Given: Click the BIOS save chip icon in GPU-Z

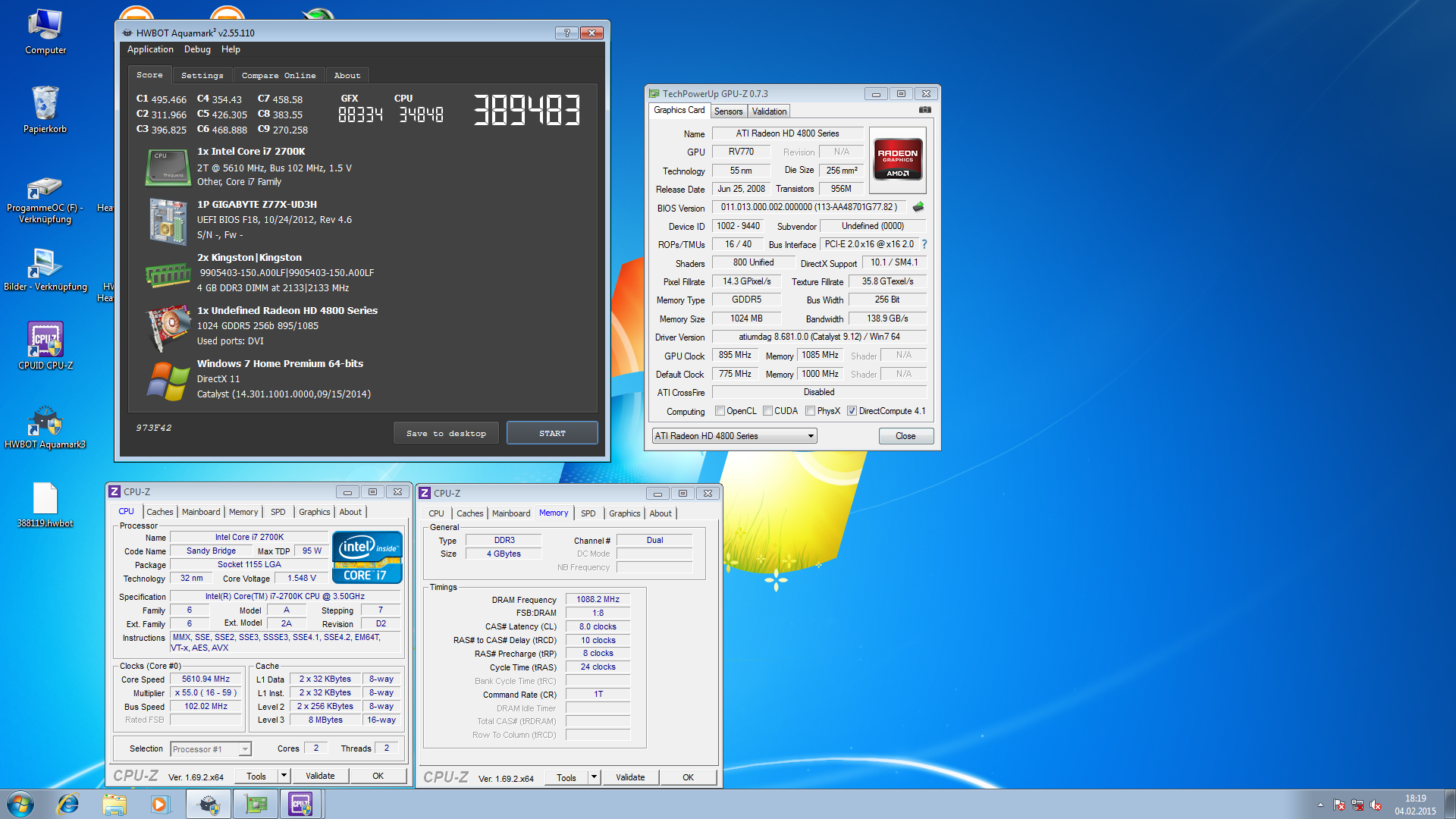Looking at the screenshot, I should 918,207.
